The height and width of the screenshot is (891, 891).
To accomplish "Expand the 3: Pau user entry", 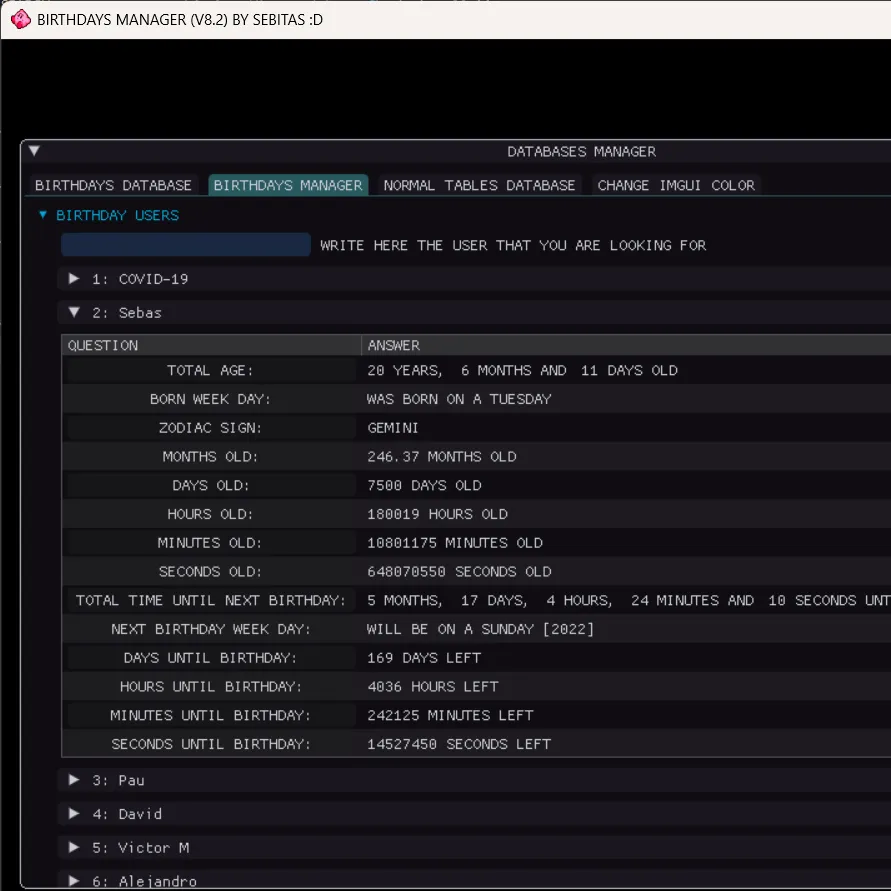I will pyautogui.click(x=74, y=780).
